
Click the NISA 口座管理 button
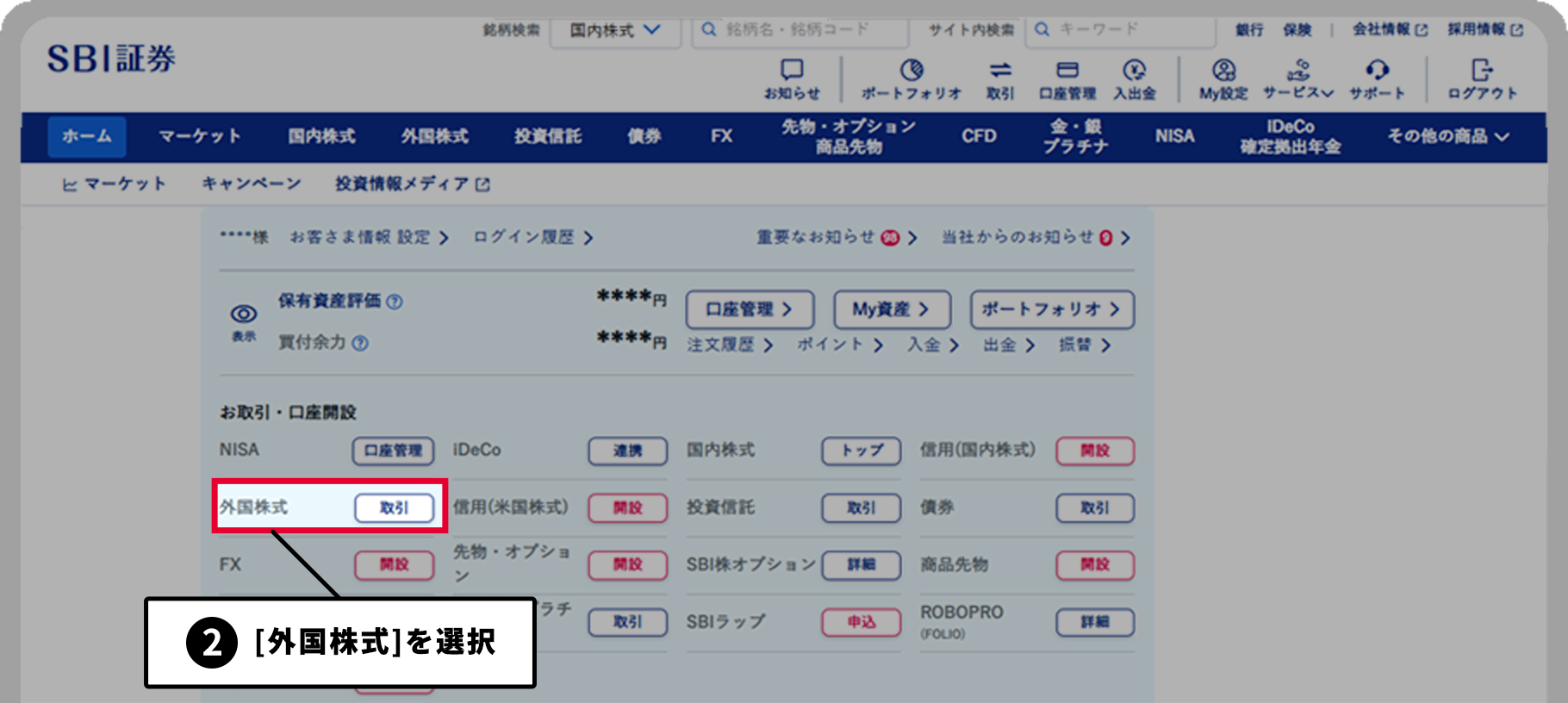coord(393,451)
